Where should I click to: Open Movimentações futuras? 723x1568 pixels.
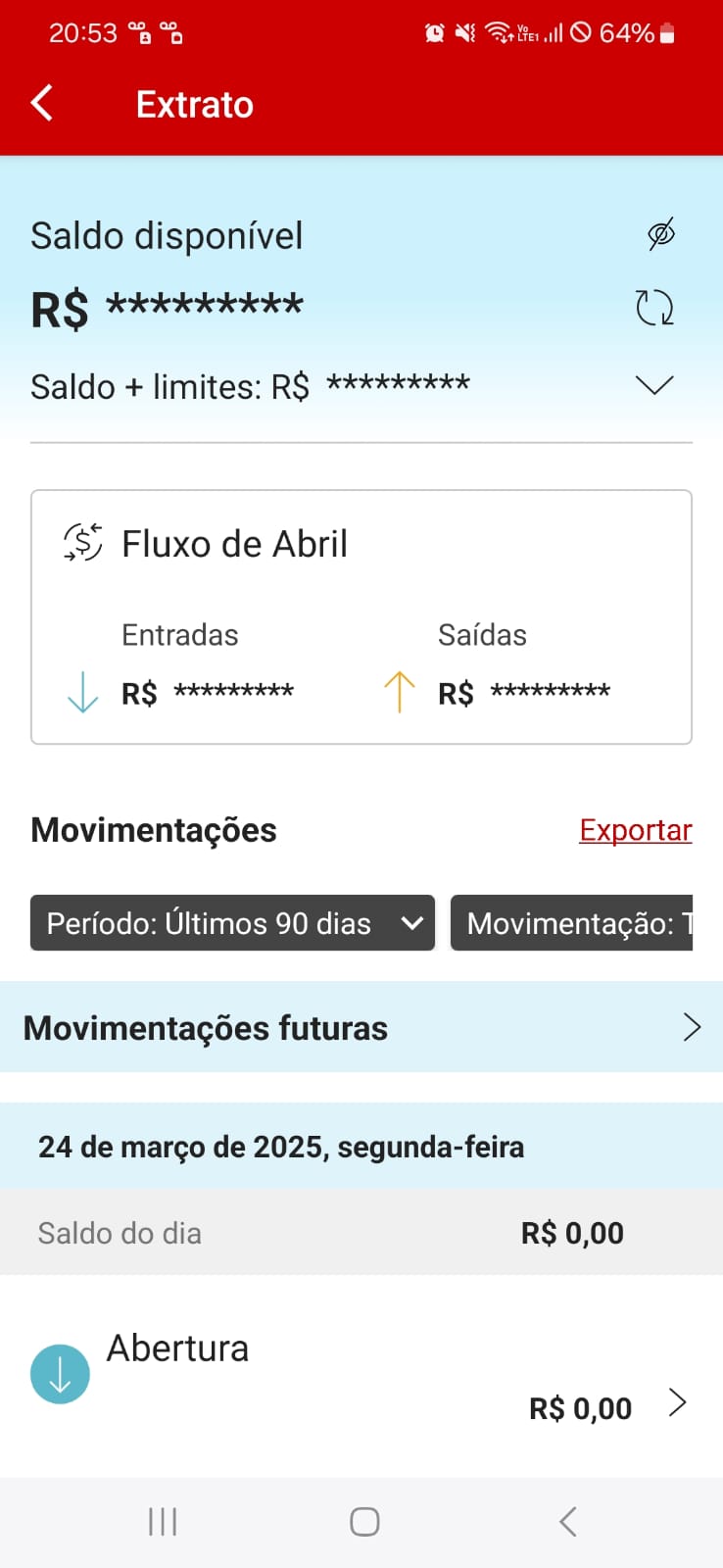point(206,1028)
